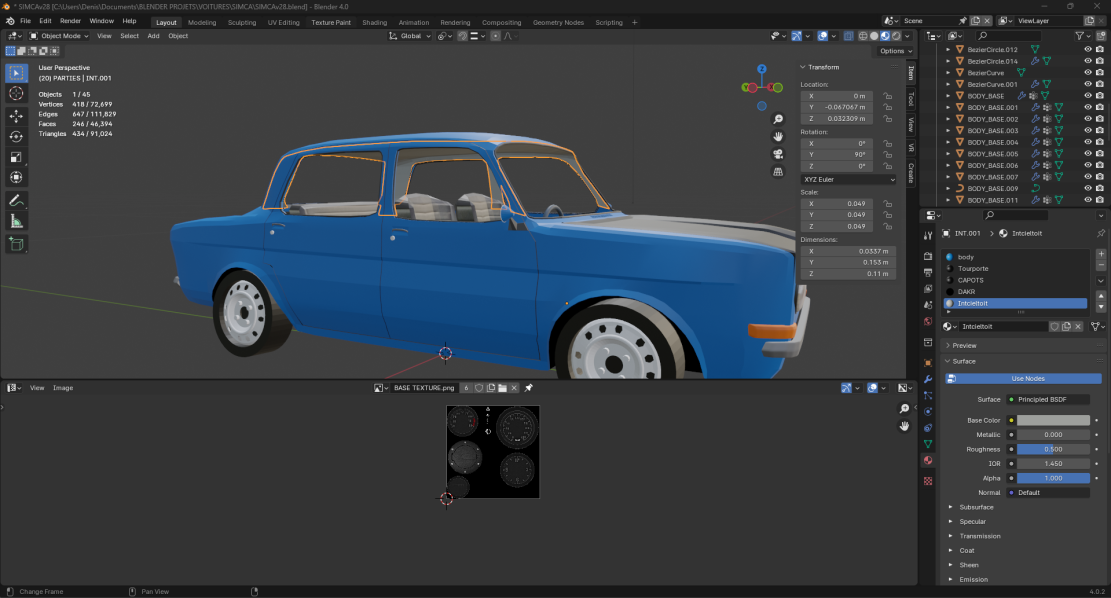Image resolution: width=1111 pixels, height=598 pixels.
Task: Click the Use Nodes button
Action: (x=1027, y=379)
